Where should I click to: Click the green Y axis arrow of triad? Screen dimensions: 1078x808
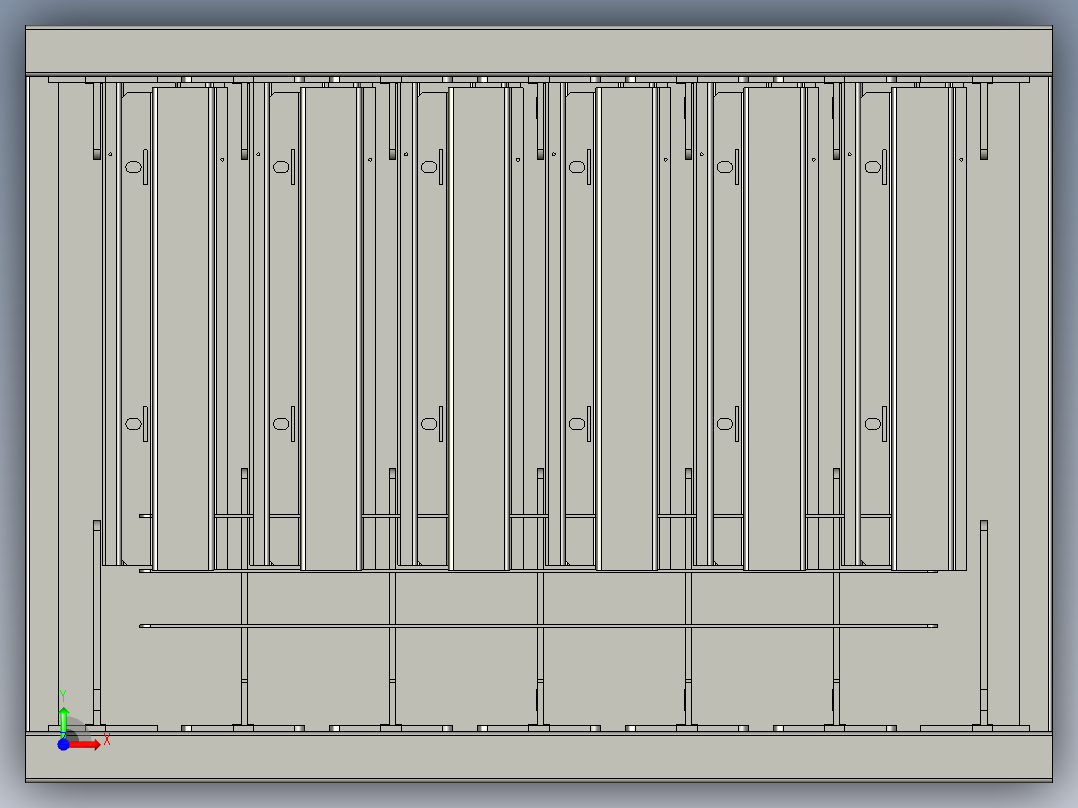[63, 723]
